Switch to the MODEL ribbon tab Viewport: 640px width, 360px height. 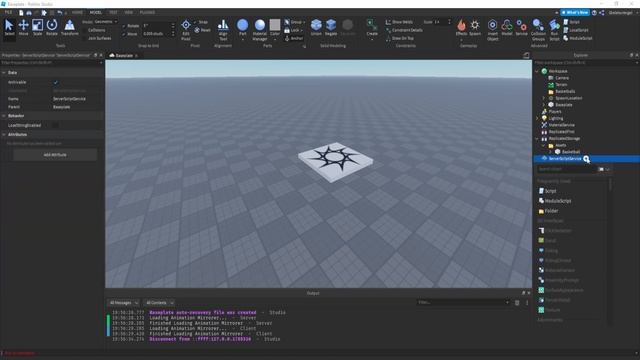(x=96, y=13)
